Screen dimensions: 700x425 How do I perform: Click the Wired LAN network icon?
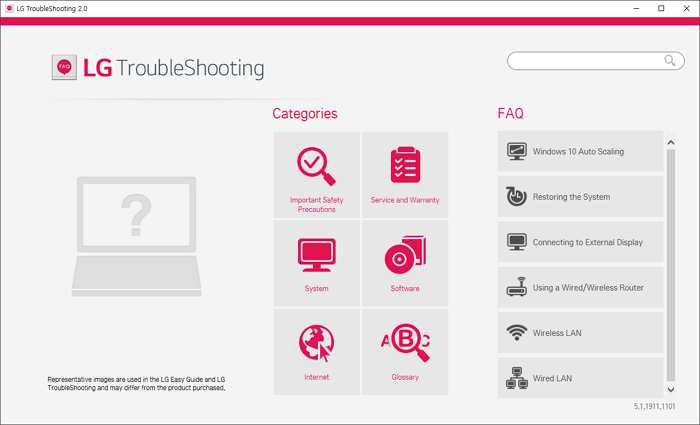coord(517,378)
